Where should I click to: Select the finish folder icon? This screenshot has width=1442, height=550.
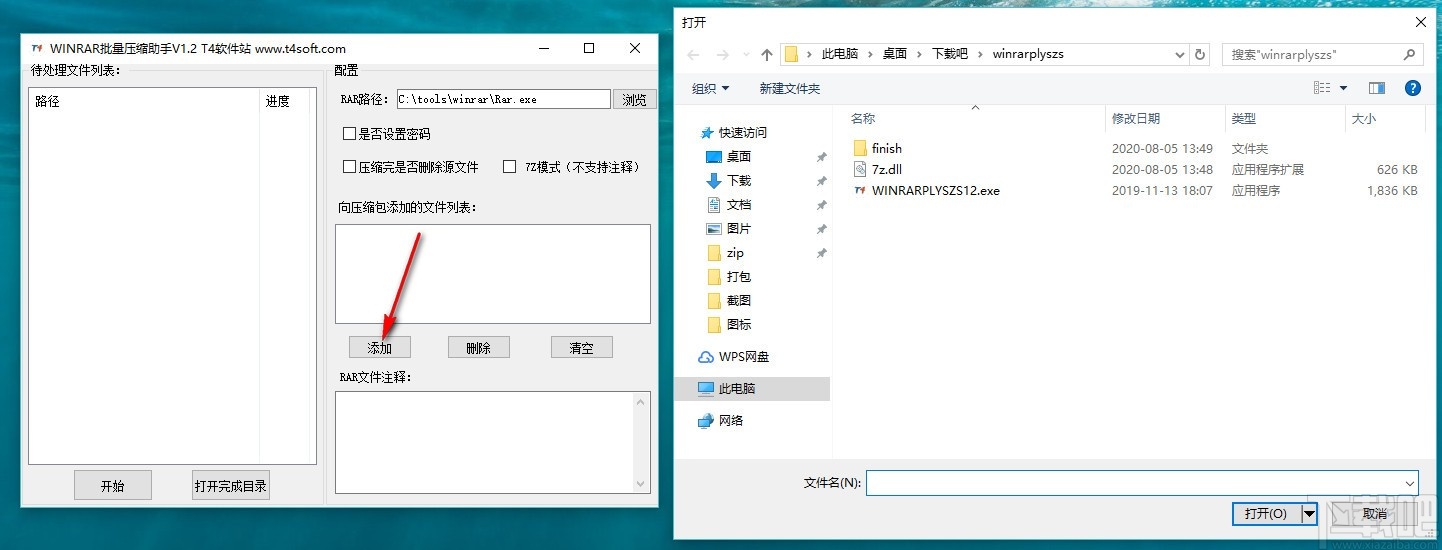[861, 148]
